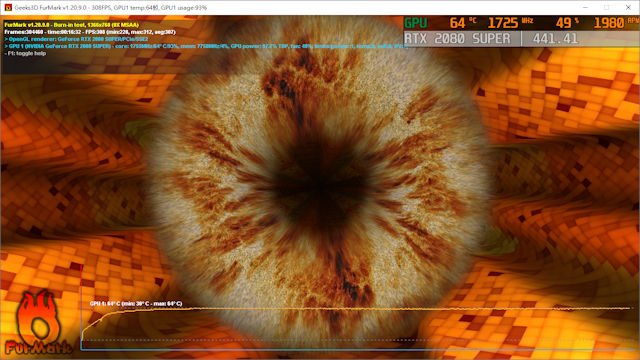Minimize the FurMark window
Image resolution: width=640 pixels, height=360 pixels.
pos(585,7)
